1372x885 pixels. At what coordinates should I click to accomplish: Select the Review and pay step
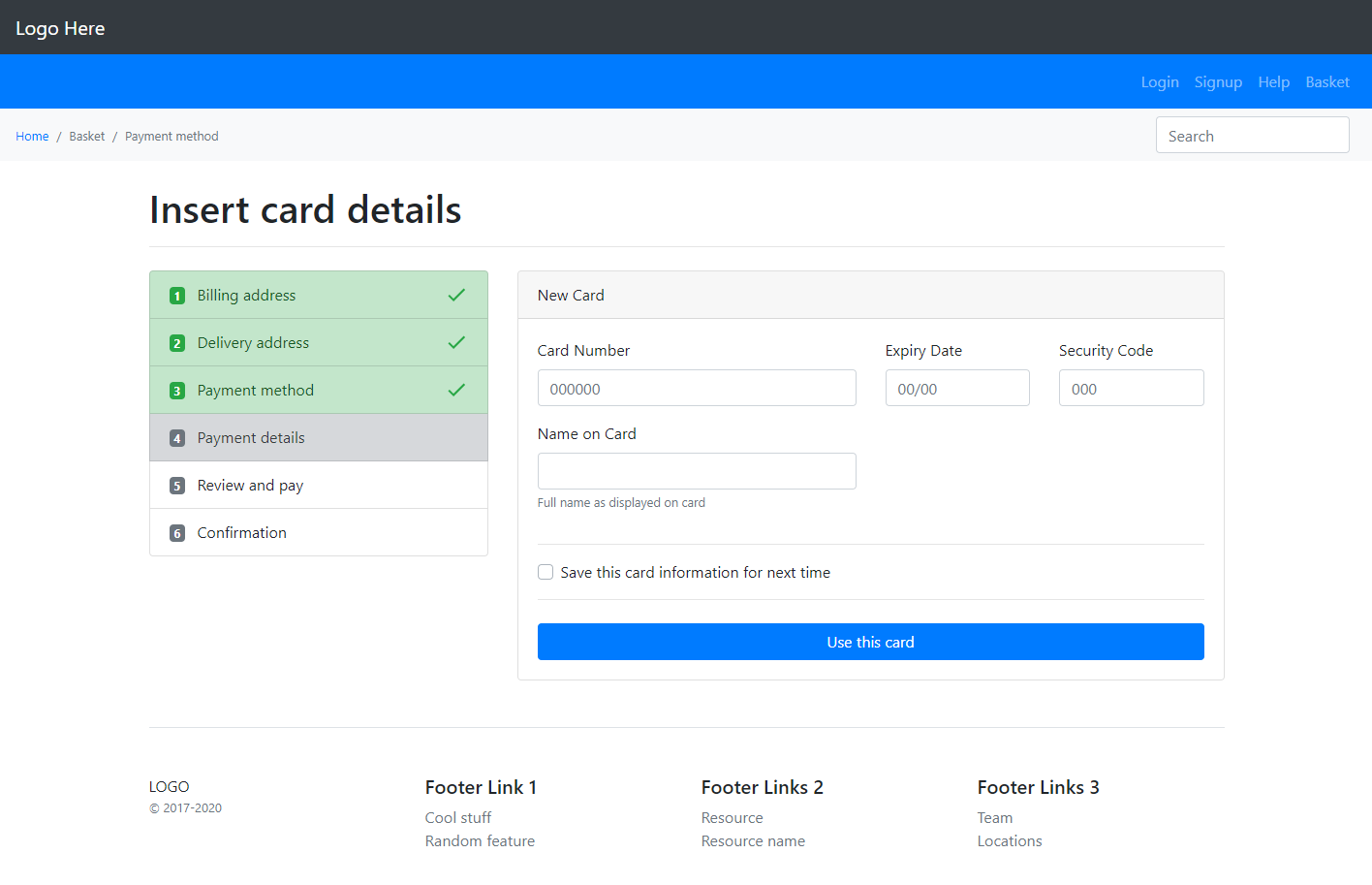pyautogui.click(x=250, y=486)
